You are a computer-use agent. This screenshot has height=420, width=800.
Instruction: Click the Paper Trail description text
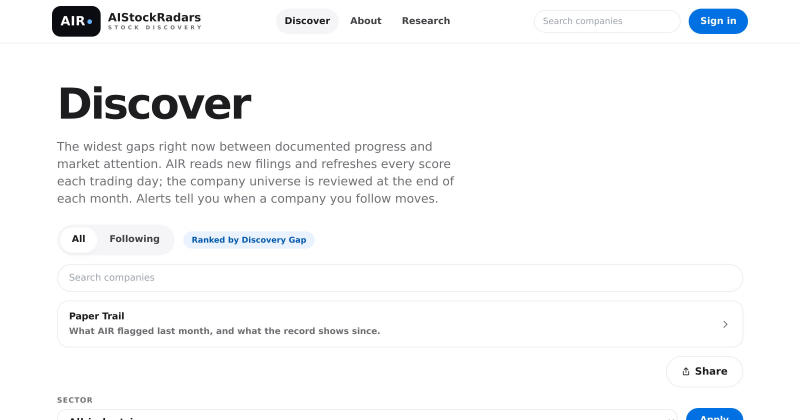pyautogui.click(x=224, y=331)
